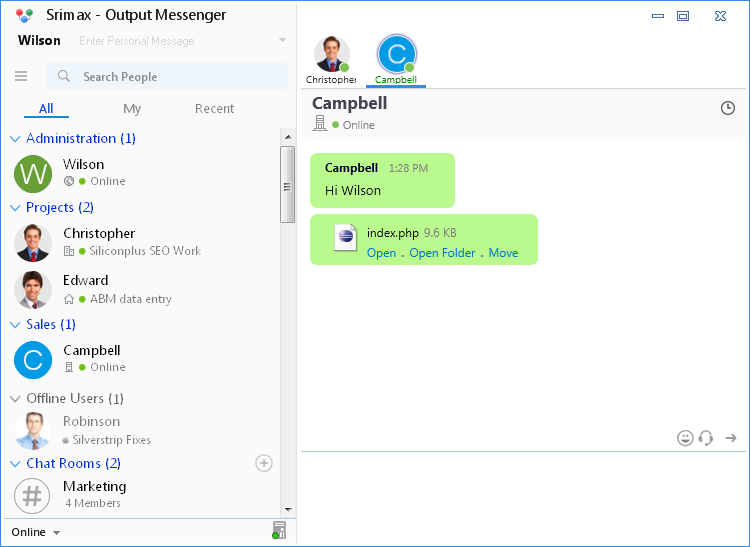Click Silverstrip Fixes status text

(111, 440)
